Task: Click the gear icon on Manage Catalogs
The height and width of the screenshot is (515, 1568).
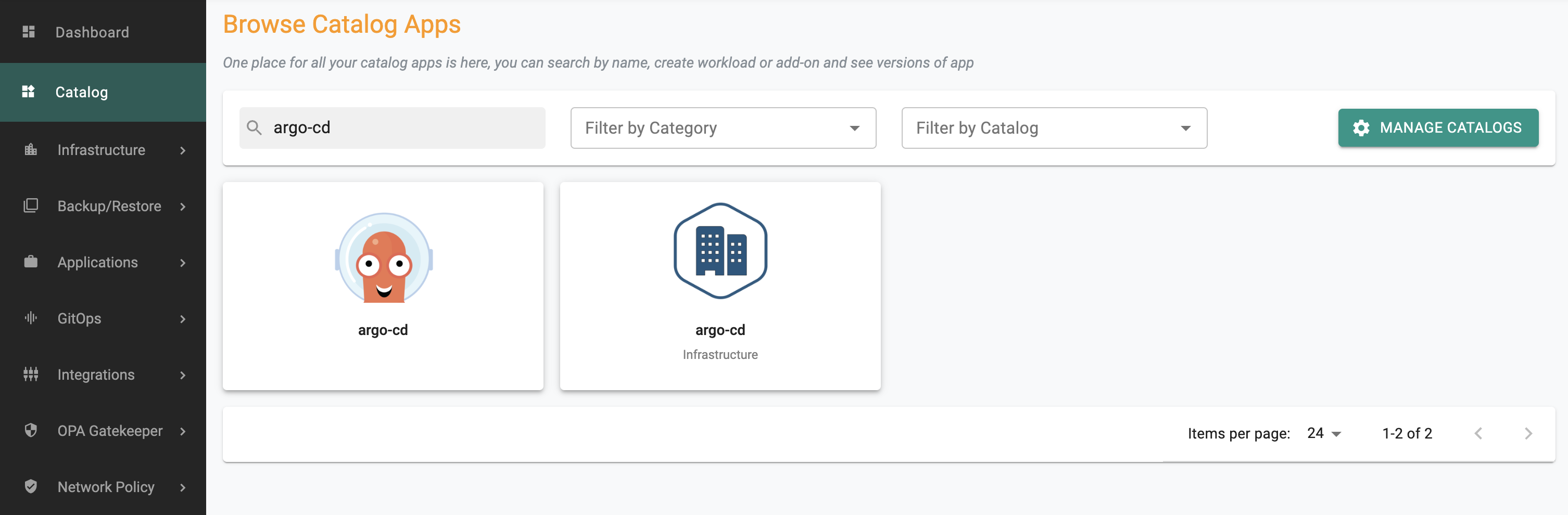Action: [x=1361, y=127]
